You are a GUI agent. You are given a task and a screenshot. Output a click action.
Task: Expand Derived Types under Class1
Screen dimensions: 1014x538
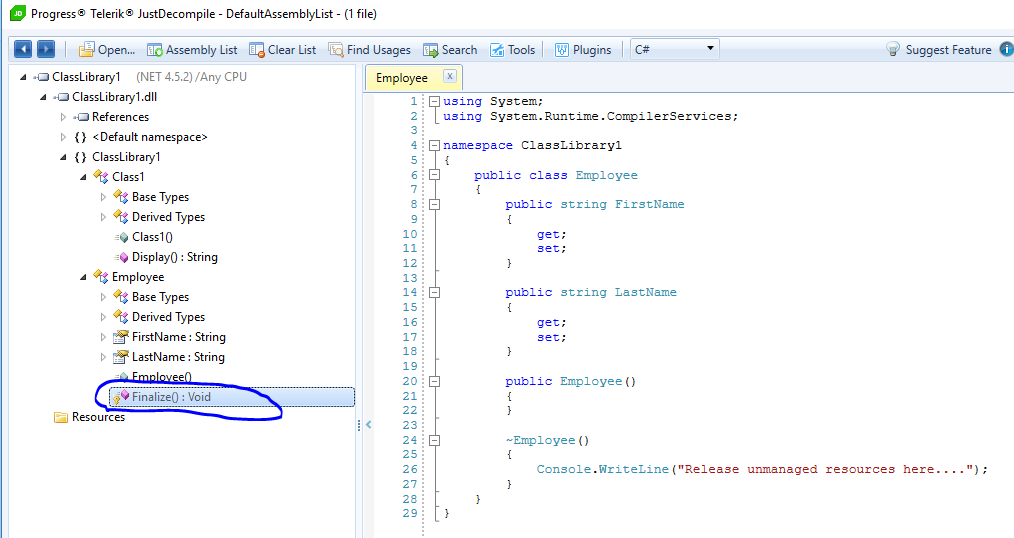[x=103, y=217]
